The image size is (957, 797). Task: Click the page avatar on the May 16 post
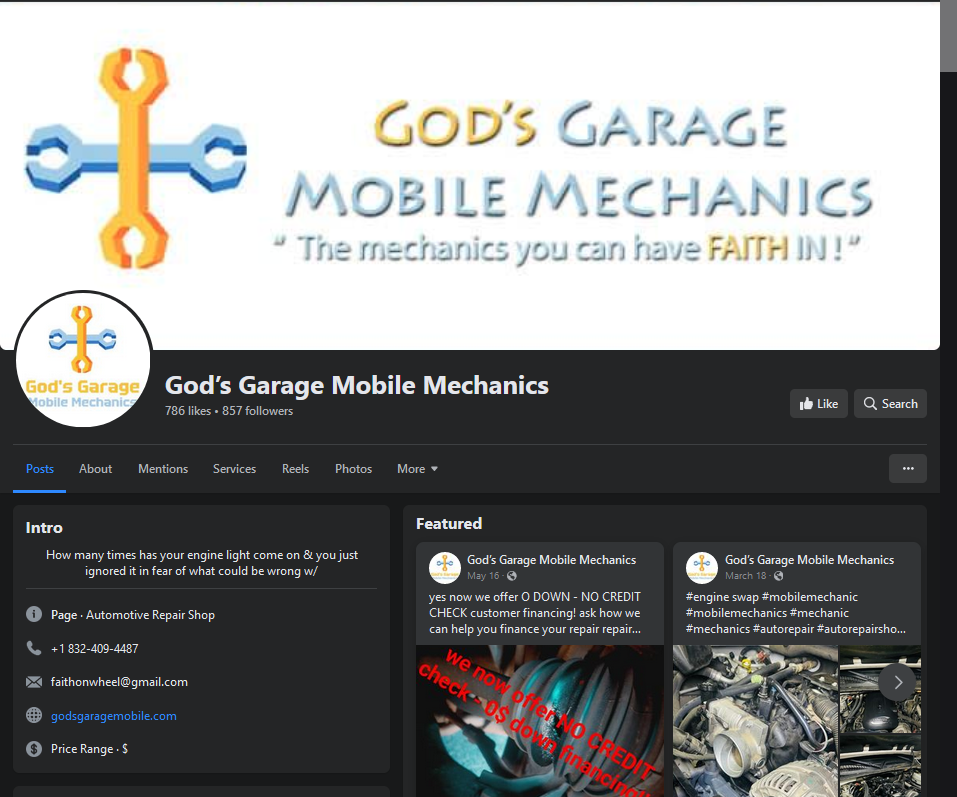pyautogui.click(x=443, y=567)
